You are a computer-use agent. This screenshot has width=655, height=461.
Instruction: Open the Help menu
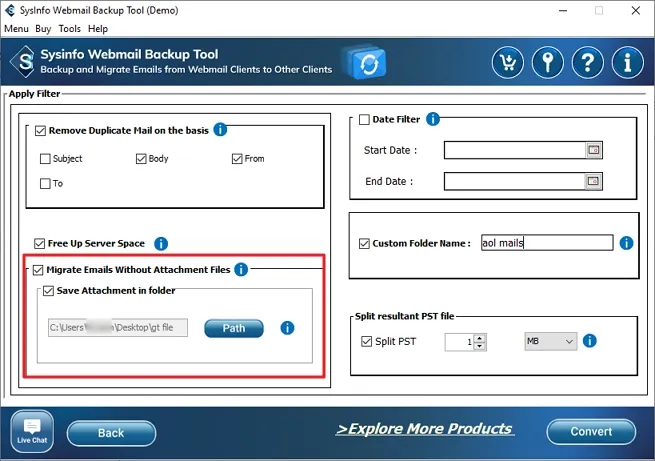(x=98, y=29)
